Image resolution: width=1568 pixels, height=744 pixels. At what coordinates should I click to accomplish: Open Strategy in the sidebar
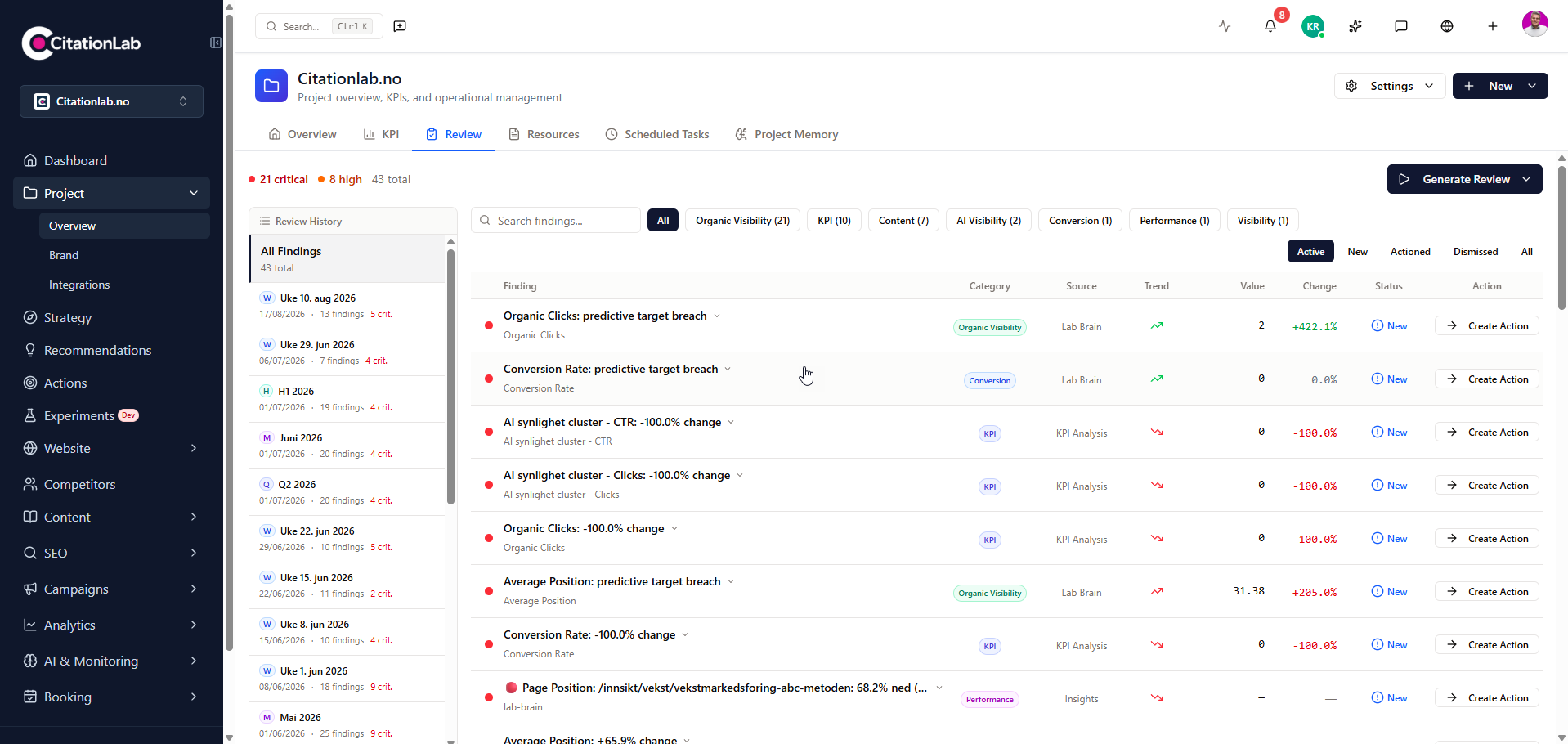click(111, 317)
